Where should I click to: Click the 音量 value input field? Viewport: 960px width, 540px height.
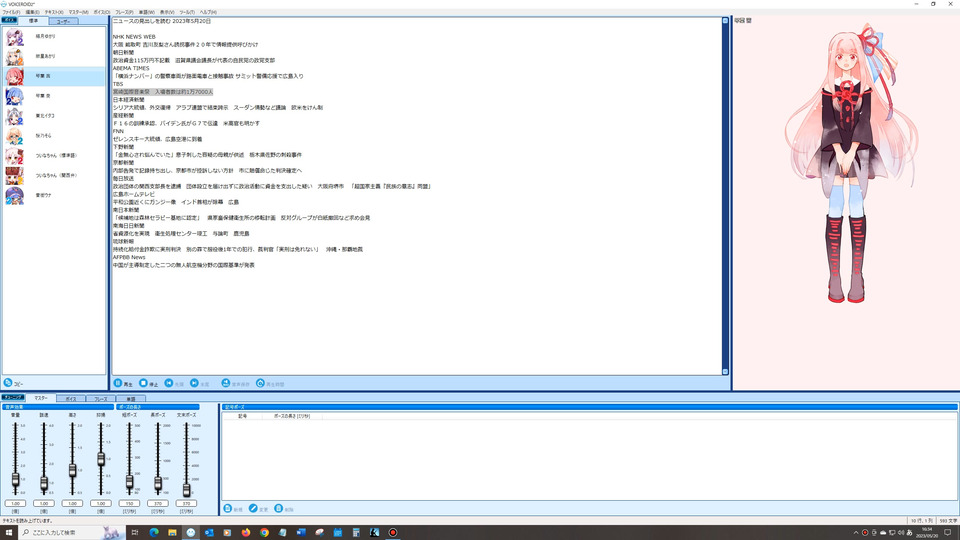pyautogui.click(x=15, y=503)
